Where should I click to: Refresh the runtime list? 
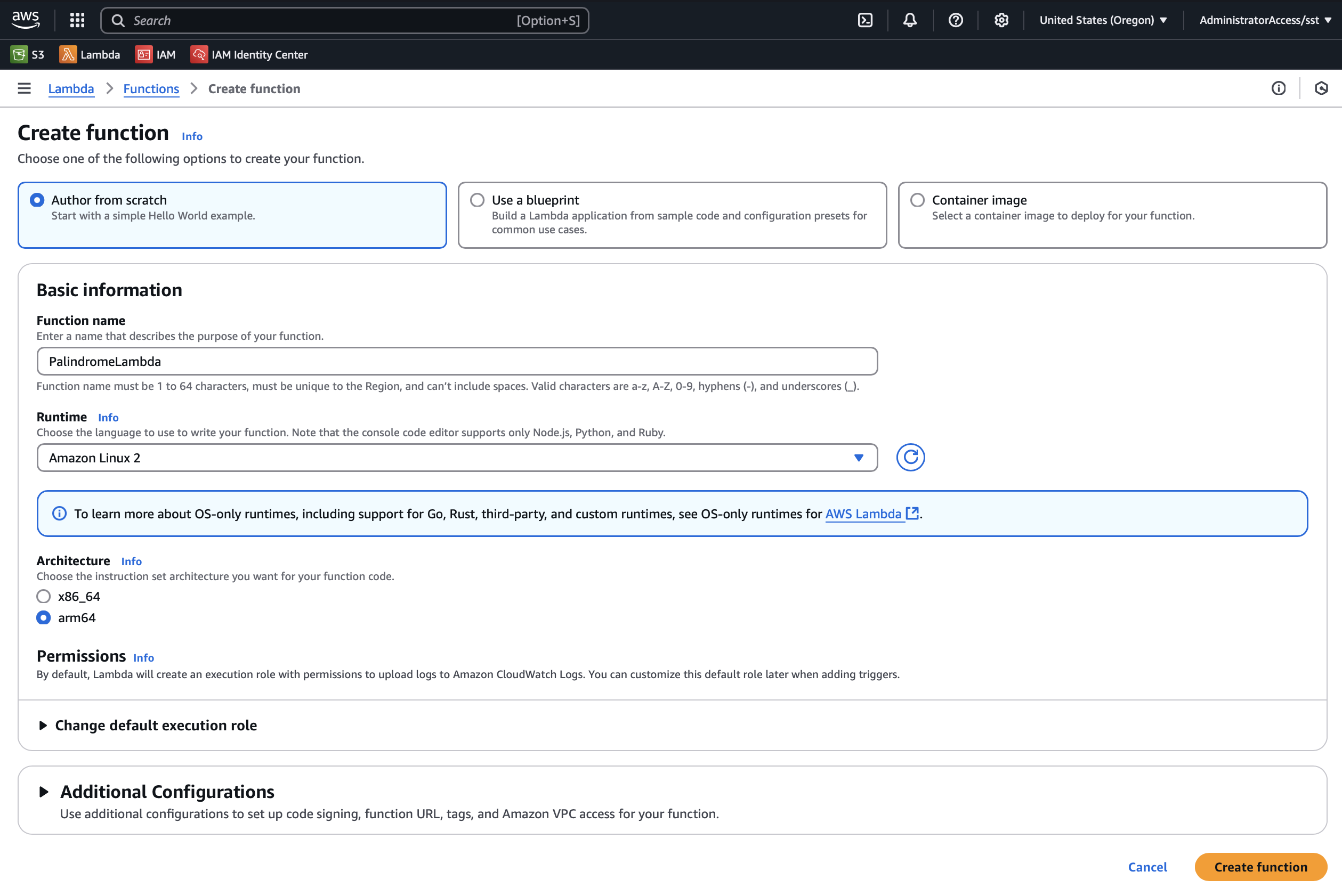[x=910, y=457]
